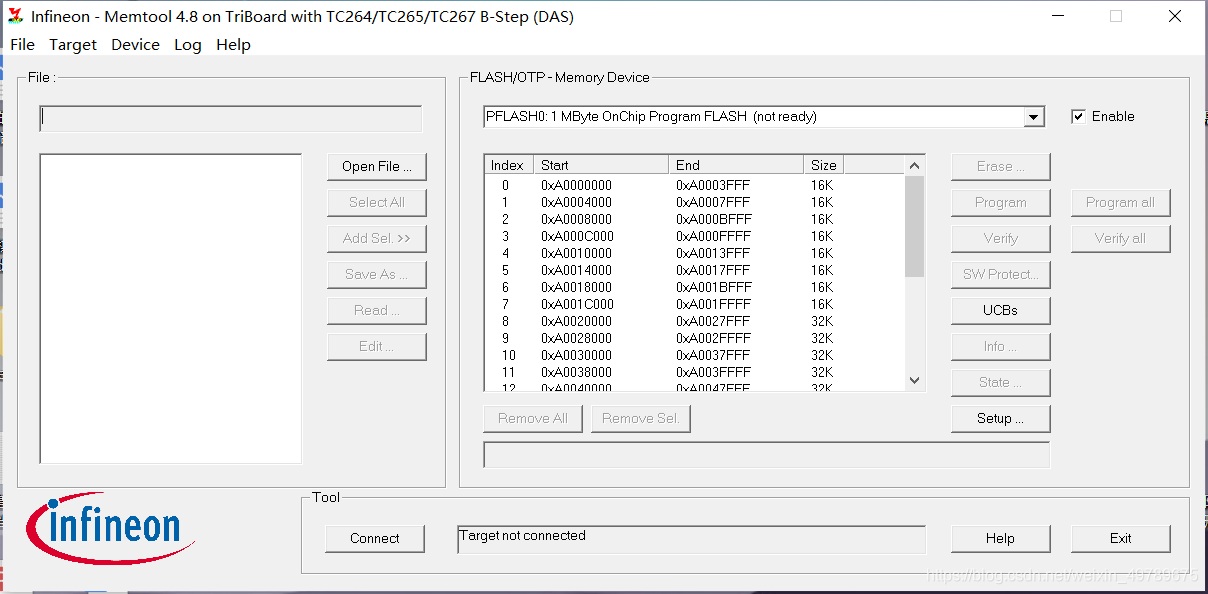Image resolution: width=1208 pixels, height=594 pixels.
Task: Open the File menu
Action: click(x=22, y=45)
